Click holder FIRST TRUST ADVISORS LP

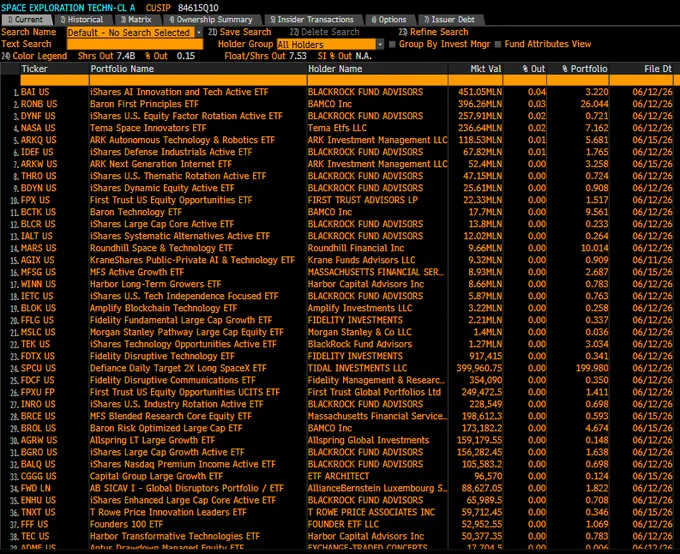click(363, 200)
